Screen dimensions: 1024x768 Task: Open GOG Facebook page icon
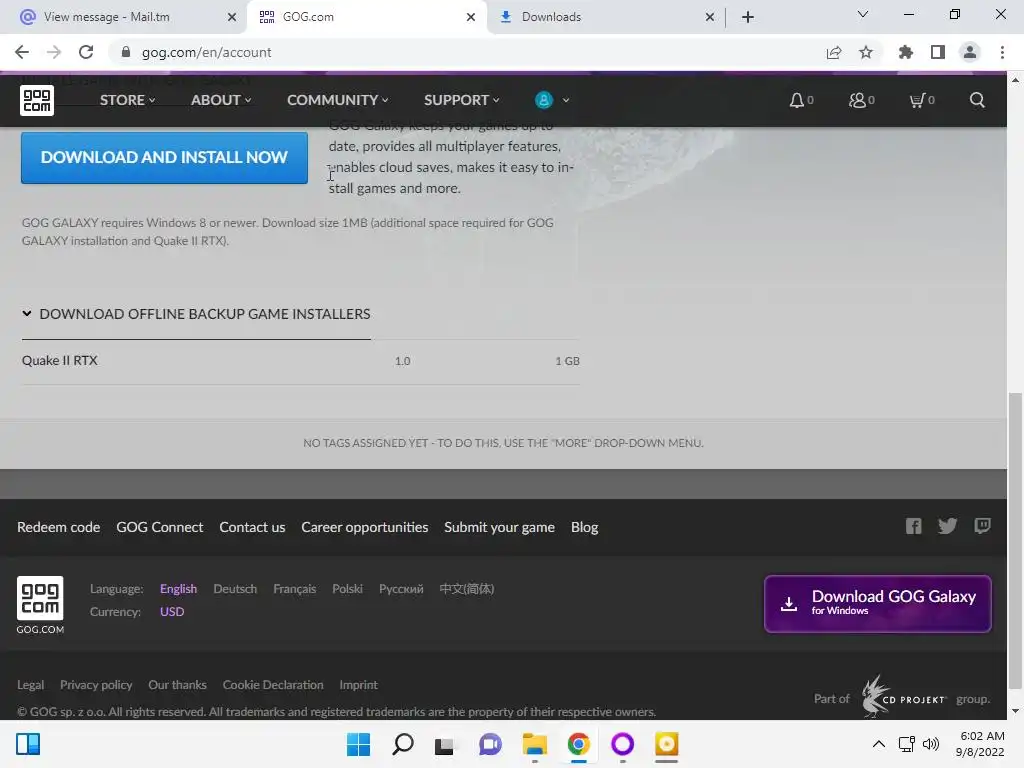tap(914, 526)
